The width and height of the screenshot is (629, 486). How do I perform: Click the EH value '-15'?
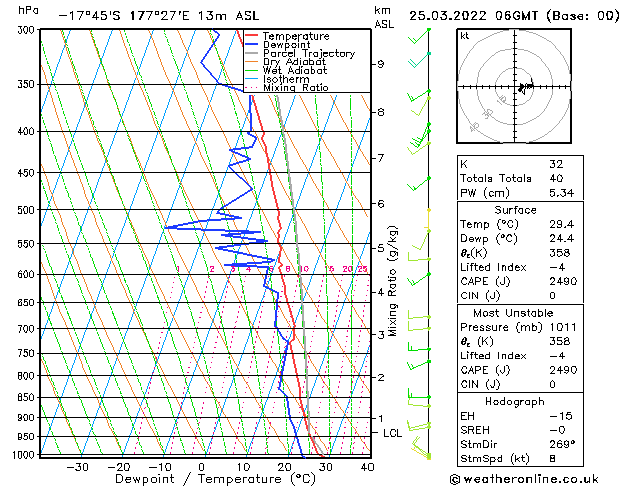[x=561, y=416]
